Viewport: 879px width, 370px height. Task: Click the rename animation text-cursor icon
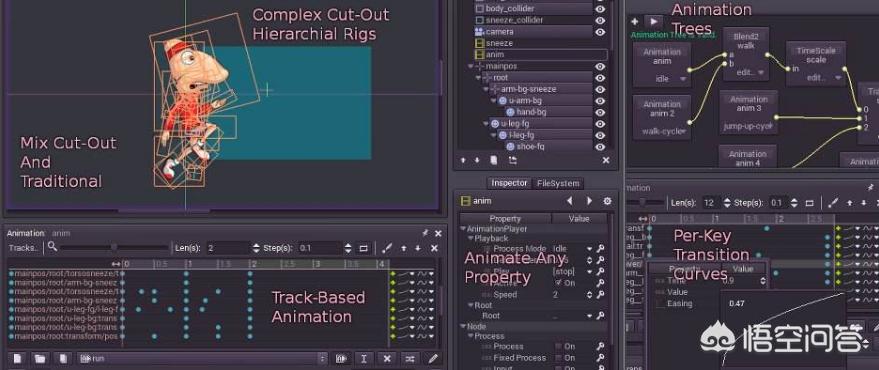[364, 358]
